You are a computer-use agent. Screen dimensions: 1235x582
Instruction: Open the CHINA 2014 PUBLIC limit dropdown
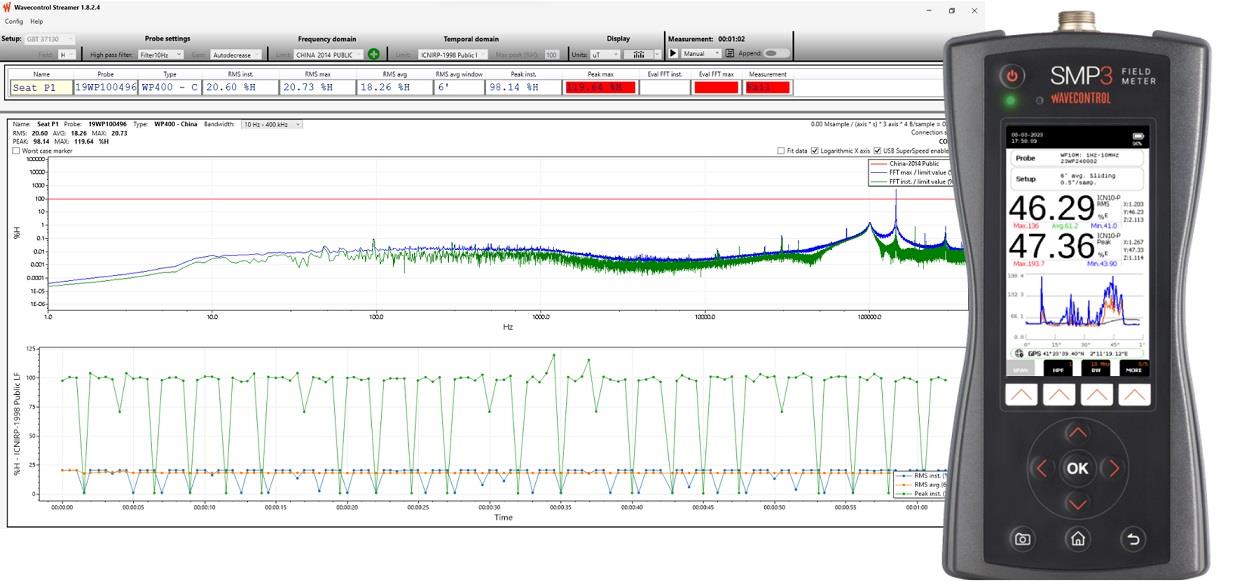(x=329, y=54)
